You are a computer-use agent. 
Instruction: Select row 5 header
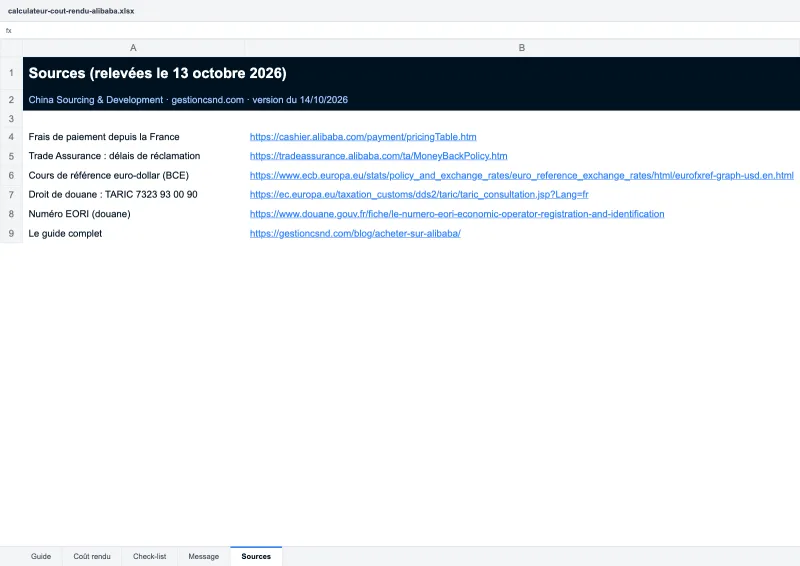point(11,156)
